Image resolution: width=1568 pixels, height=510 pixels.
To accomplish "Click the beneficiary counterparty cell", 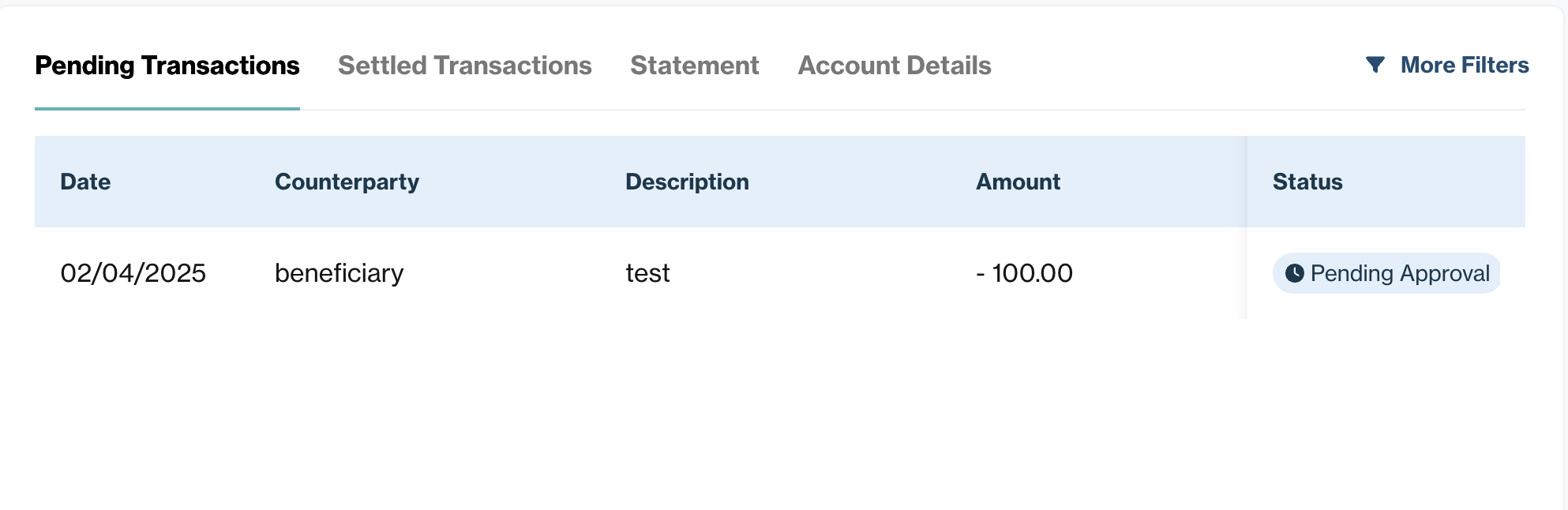I will coord(339,273).
